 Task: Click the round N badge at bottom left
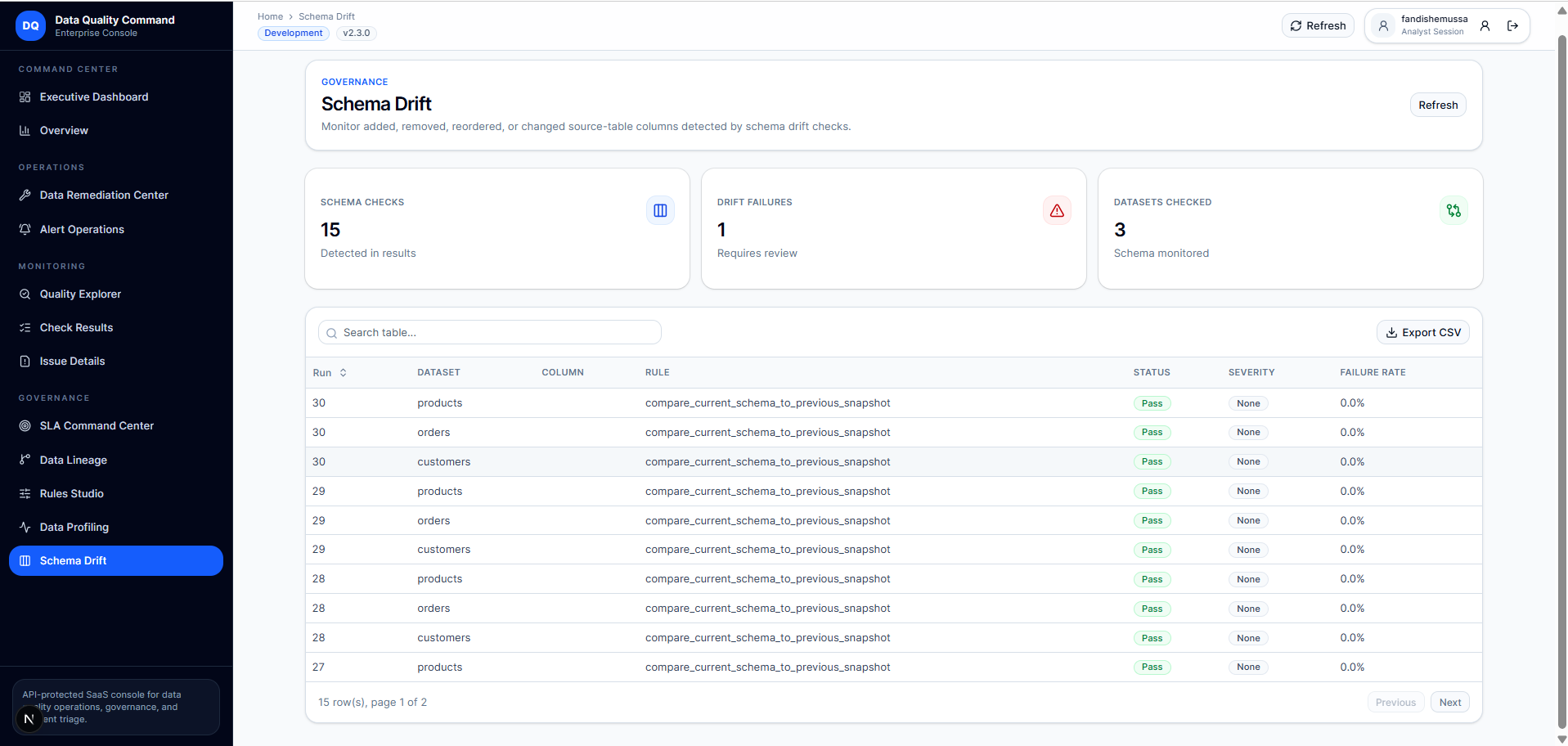tap(29, 719)
